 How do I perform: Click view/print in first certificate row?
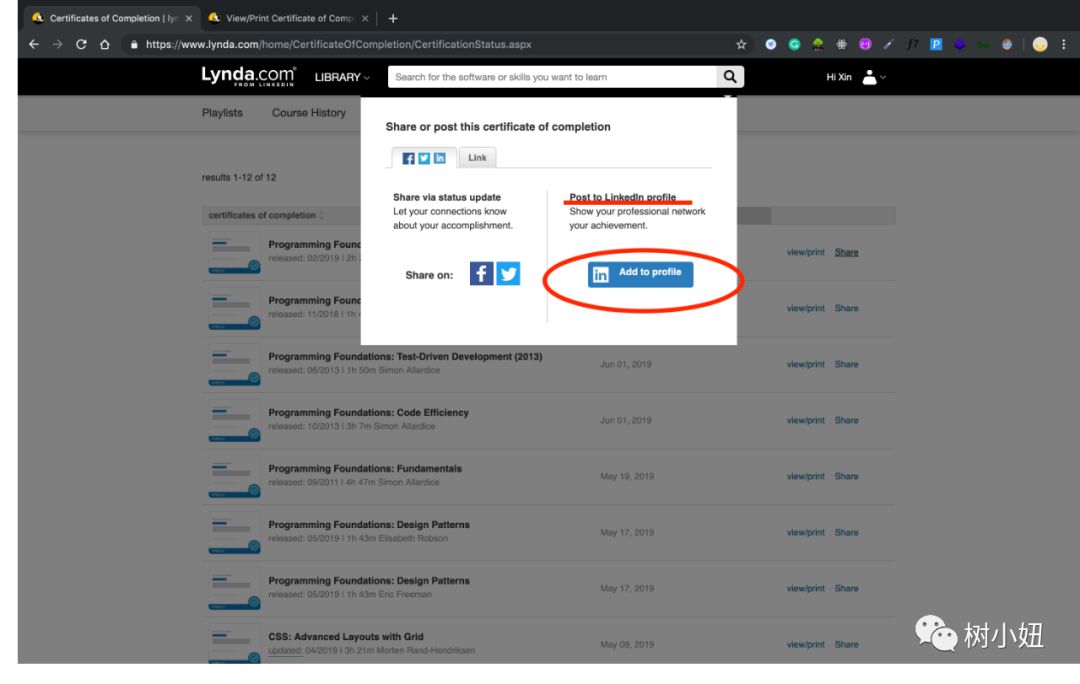click(806, 252)
